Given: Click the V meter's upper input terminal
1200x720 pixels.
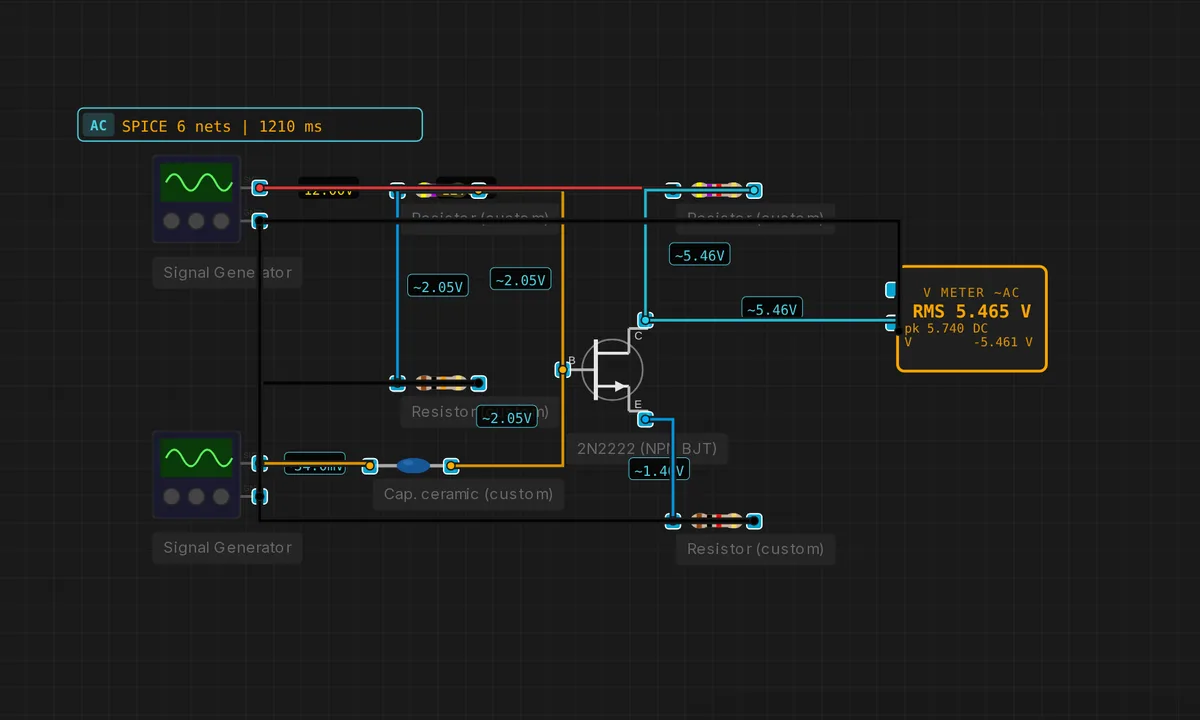Looking at the screenshot, I should [892, 290].
